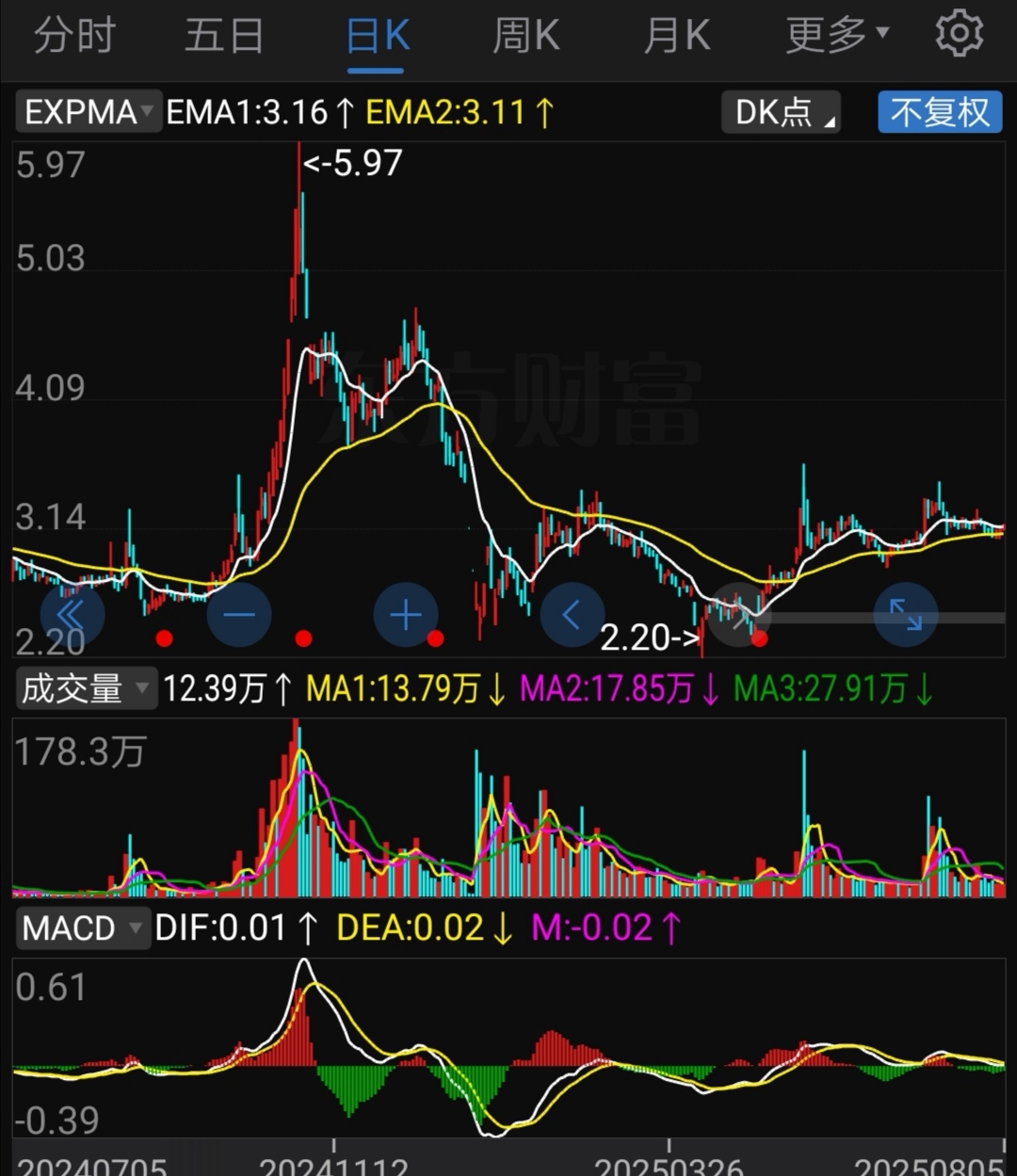Tap the MA2:17.85万 volume average
The image size is (1017, 1176).
tap(621, 689)
